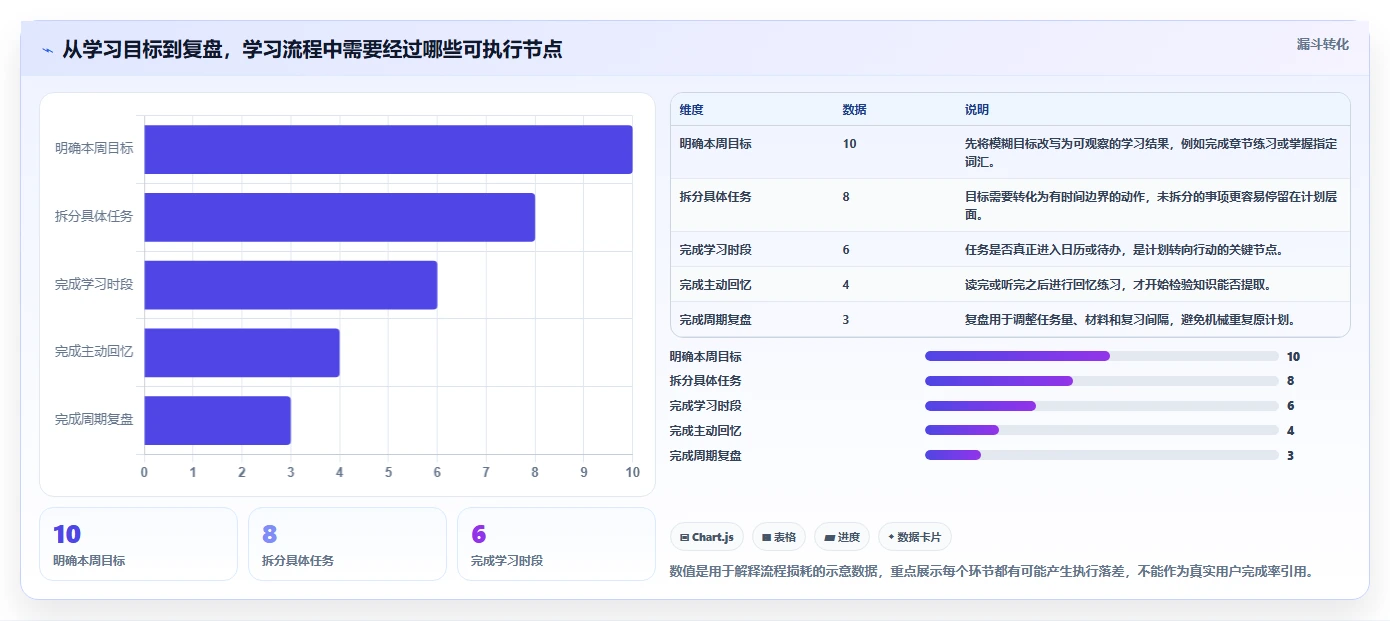This screenshot has height=621, width=1390.
Task: Click the 拆分具体任务 progress bar
Action: point(1102,381)
